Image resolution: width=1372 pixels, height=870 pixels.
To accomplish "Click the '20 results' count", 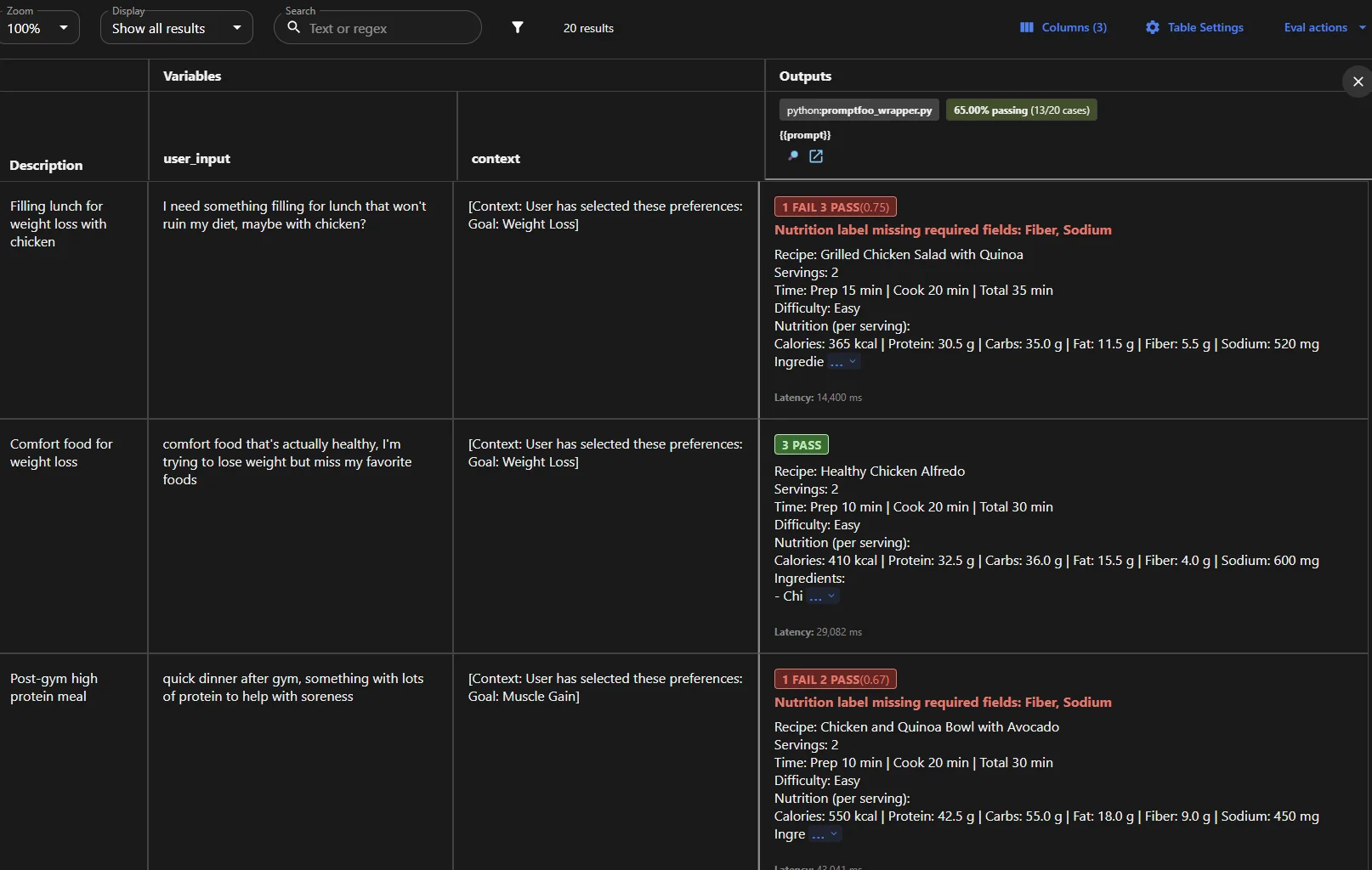I will point(588,28).
